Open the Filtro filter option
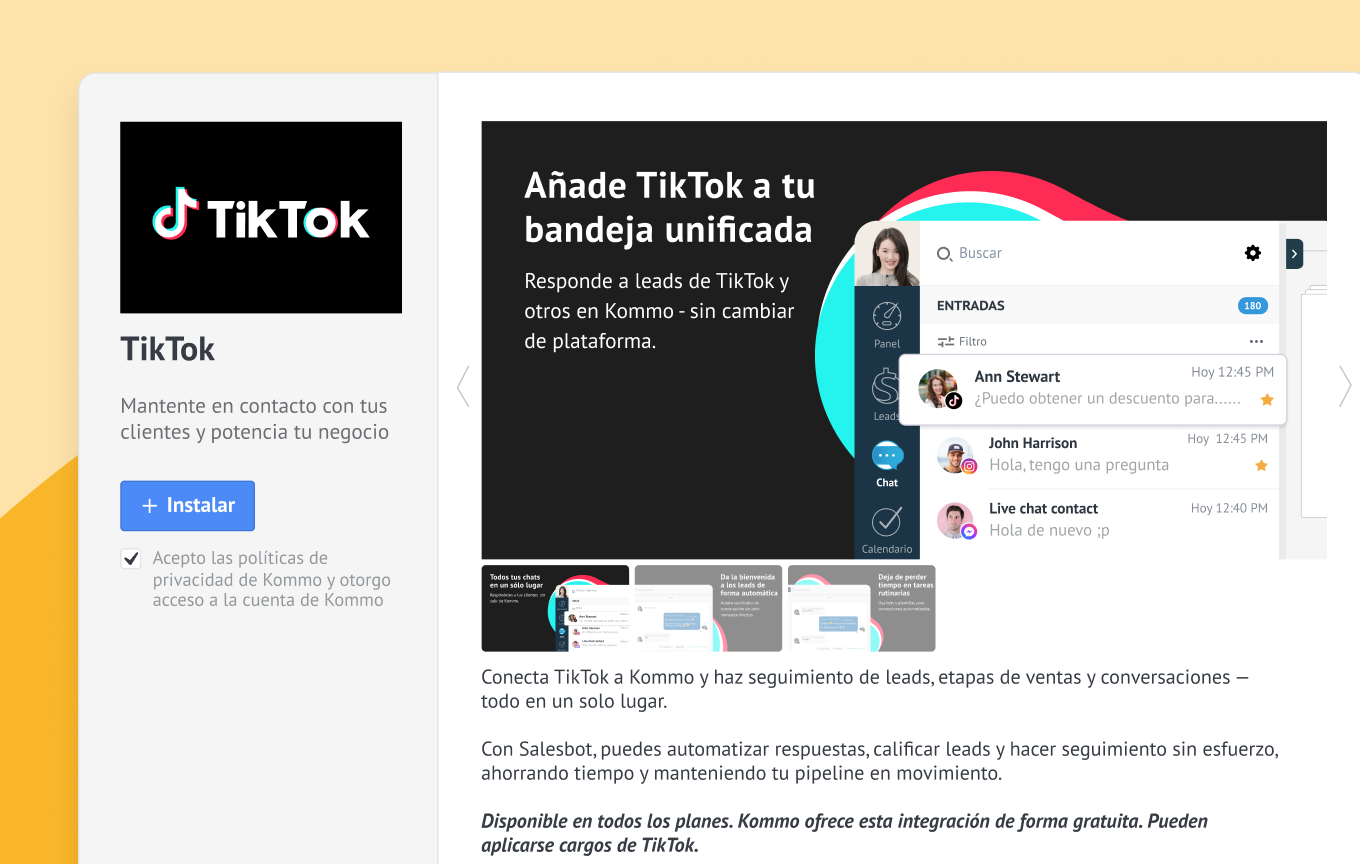 click(962, 342)
